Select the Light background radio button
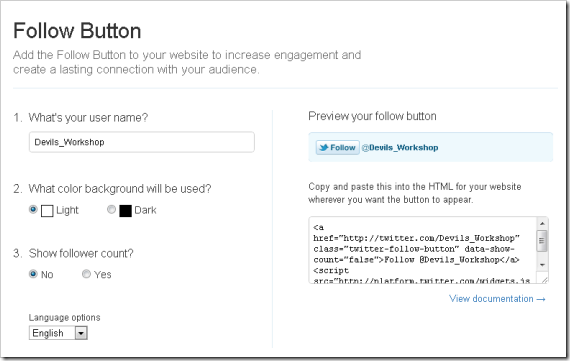Screen dimensions: 570x361 coord(33,209)
